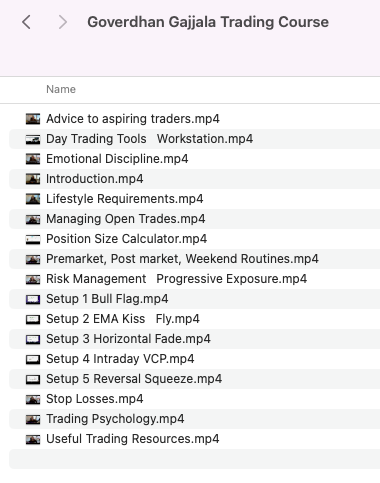Click the Setup 3 Horizontal Fade.mp4 icon
The height and width of the screenshot is (483, 380).
pyautogui.click(x=33, y=339)
